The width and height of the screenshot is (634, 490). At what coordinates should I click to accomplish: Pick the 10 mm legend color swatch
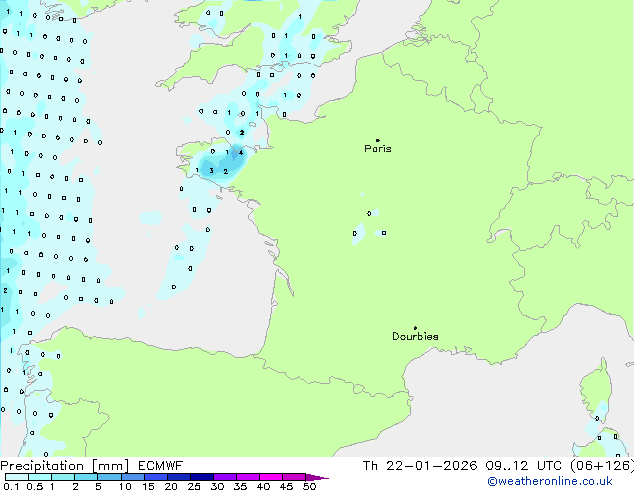[x=132, y=477]
